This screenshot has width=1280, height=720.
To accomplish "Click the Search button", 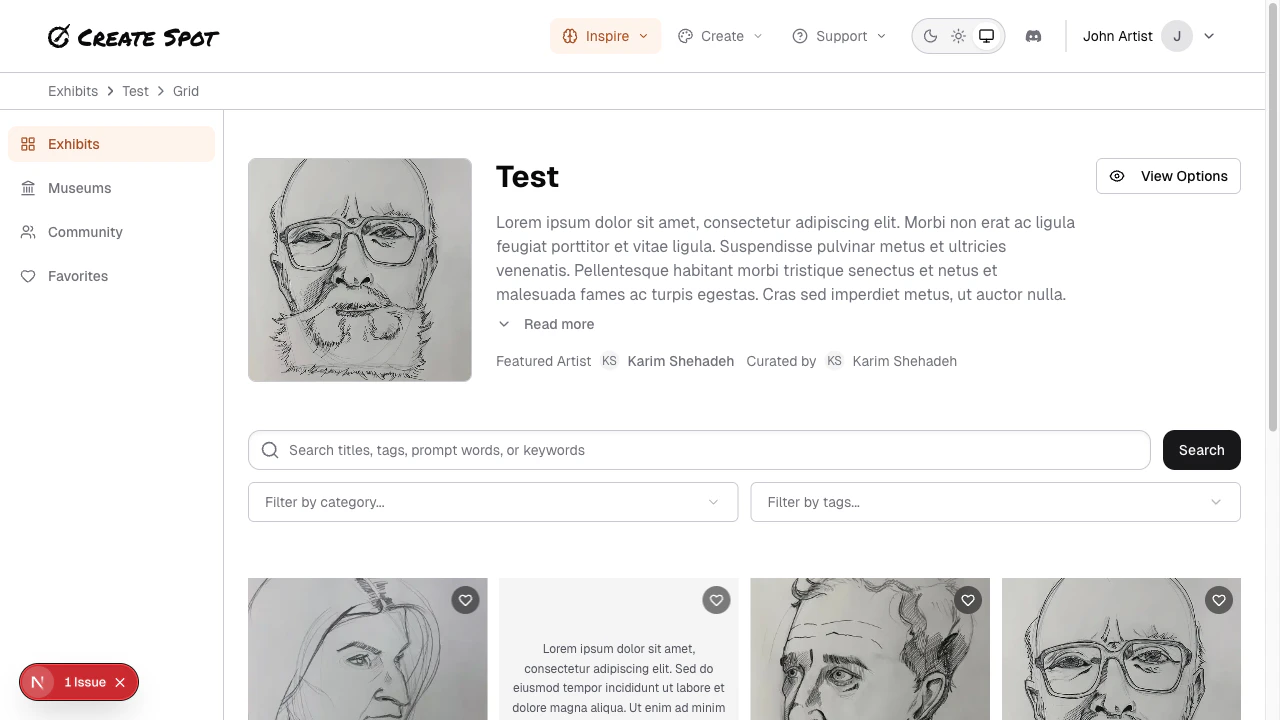I will [1201, 450].
